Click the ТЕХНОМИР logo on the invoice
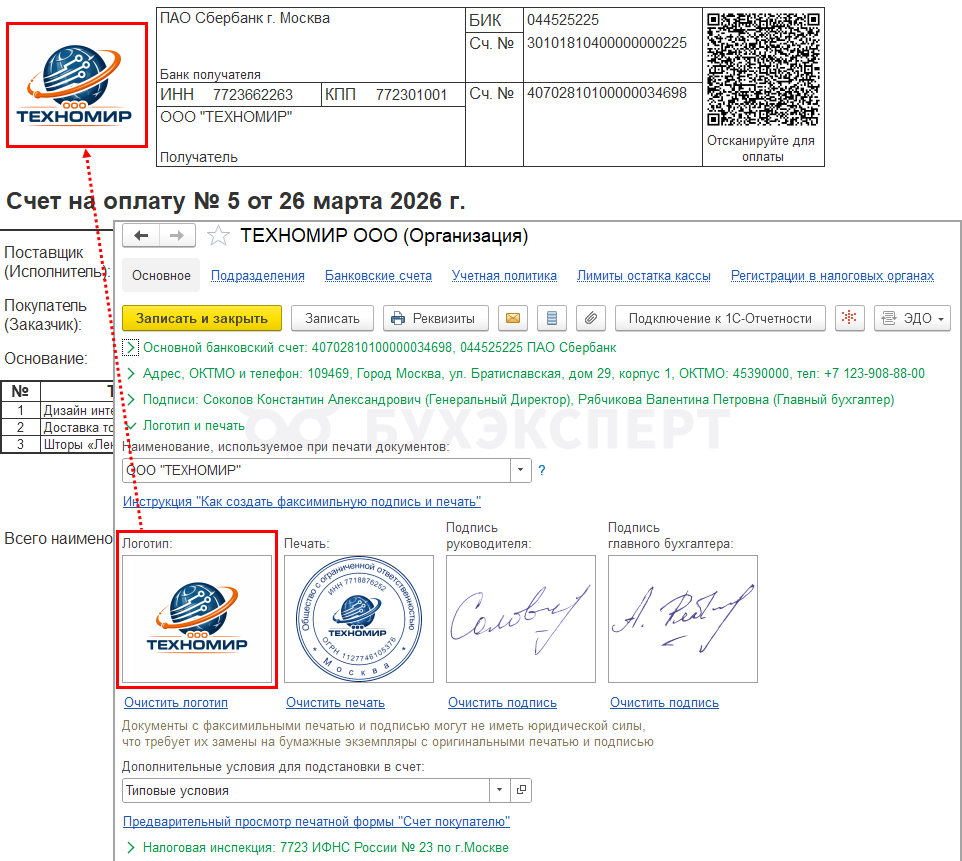 click(x=77, y=85)
